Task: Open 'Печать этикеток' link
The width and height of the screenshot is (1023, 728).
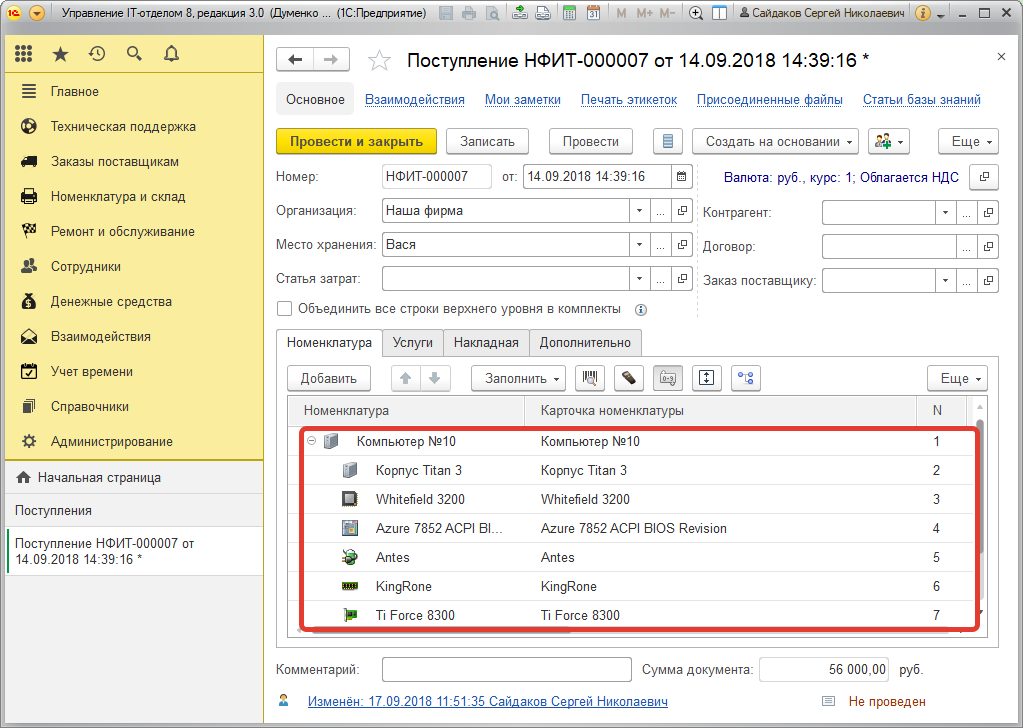Action: pyautogui.click(x=629, y=100)
